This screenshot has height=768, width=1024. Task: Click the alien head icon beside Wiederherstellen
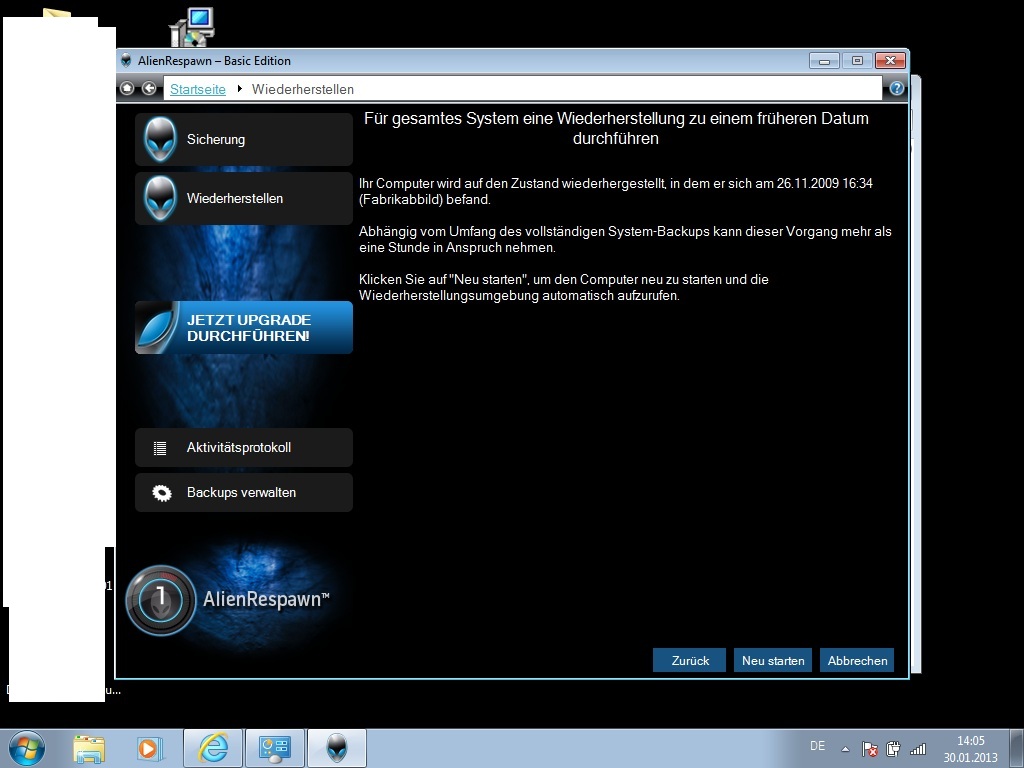(x=160, y=199)
